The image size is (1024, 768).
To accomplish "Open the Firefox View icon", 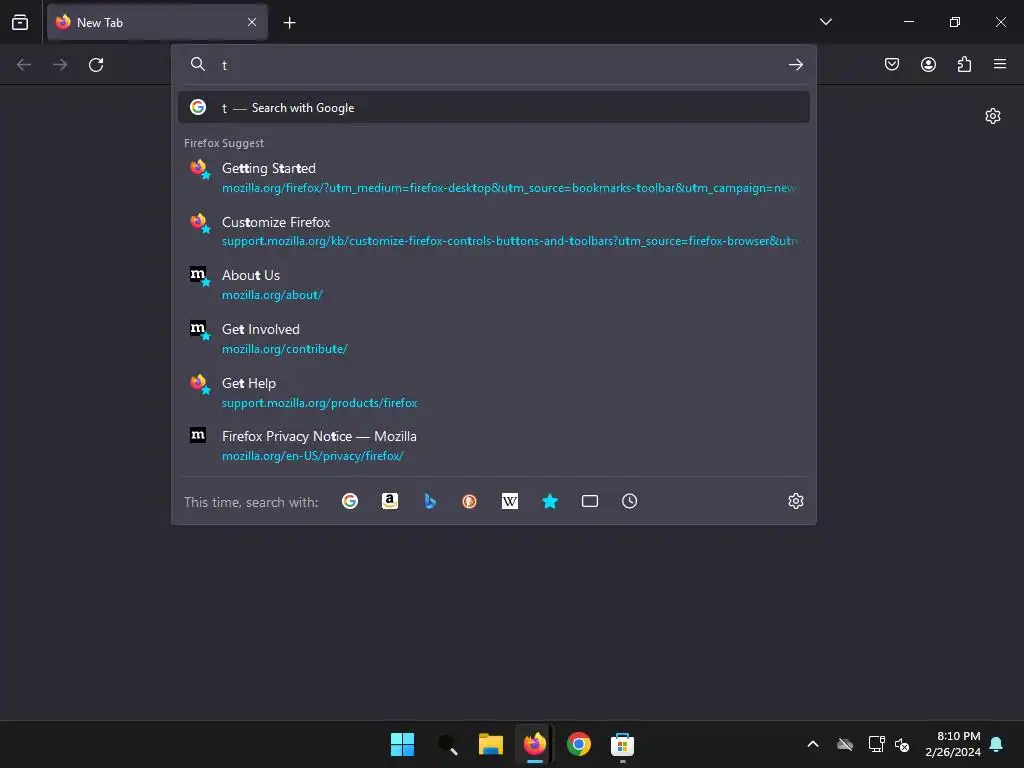I will tap(20, 22).
